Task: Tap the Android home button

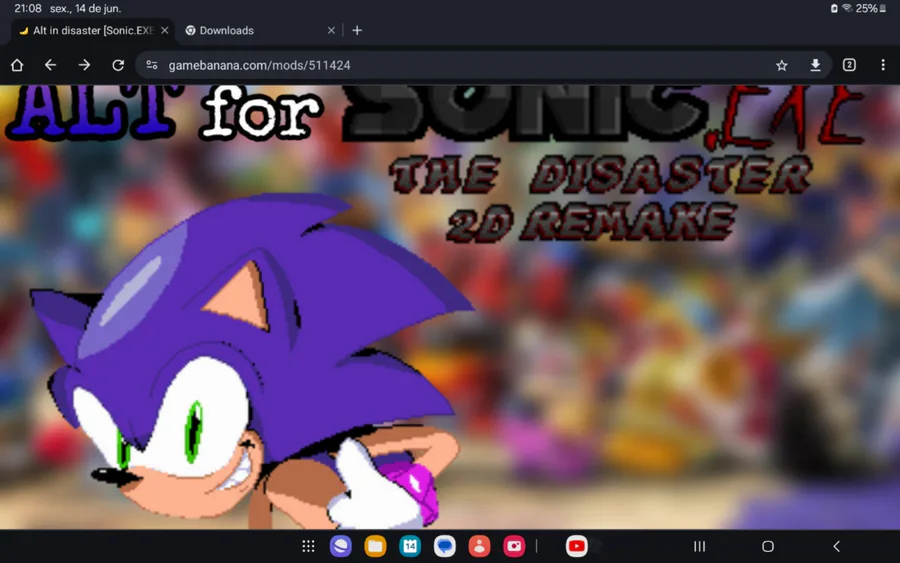Action: coord(768,546)
